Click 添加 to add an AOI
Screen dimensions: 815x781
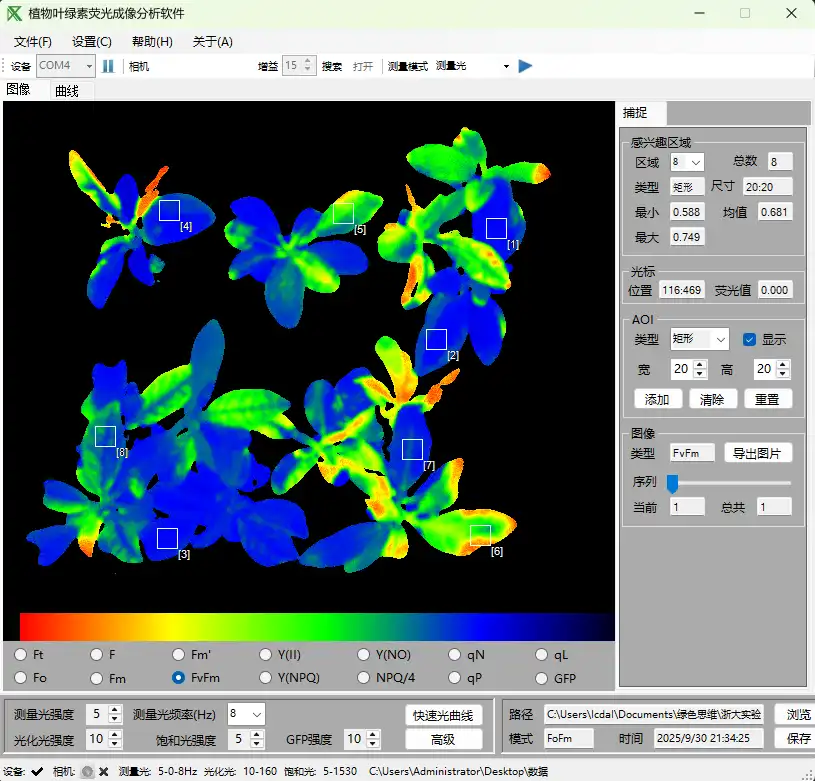coord(657,398)
